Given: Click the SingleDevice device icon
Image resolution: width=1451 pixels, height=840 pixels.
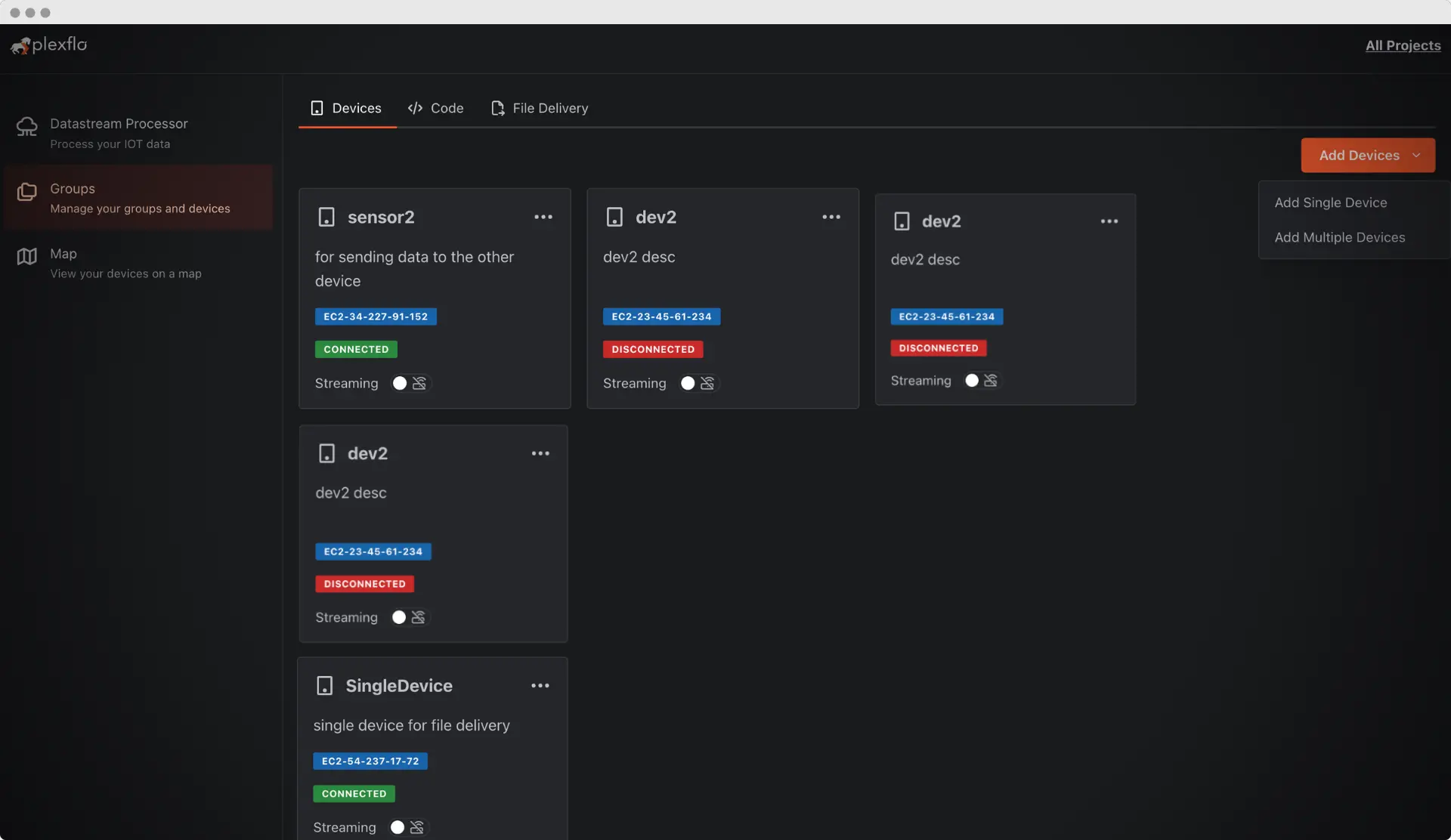Looking at the screenshot, I should tap(324, 686).
